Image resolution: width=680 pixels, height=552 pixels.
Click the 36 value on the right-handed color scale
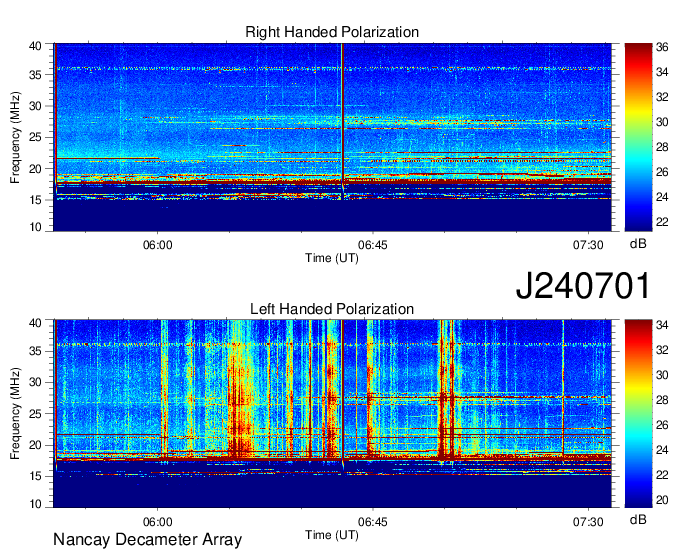(x=662, y=47)
